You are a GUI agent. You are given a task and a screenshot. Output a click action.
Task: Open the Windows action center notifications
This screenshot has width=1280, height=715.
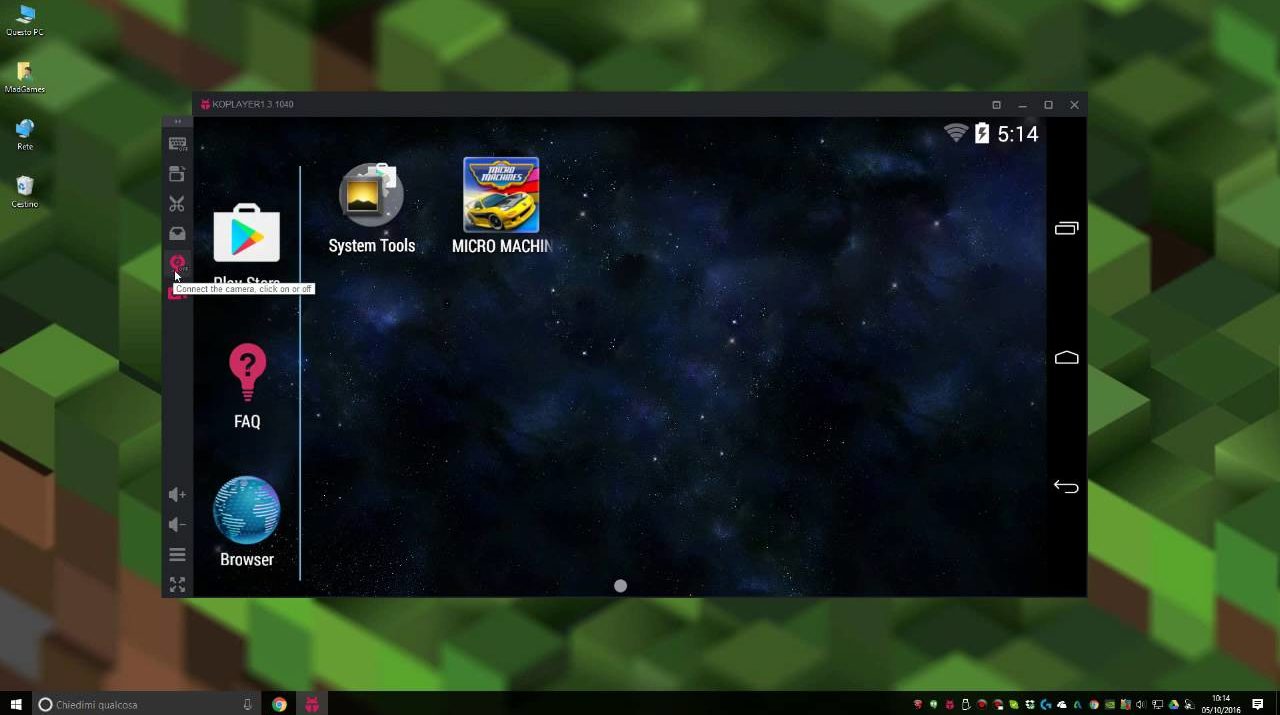(1258, 705)
